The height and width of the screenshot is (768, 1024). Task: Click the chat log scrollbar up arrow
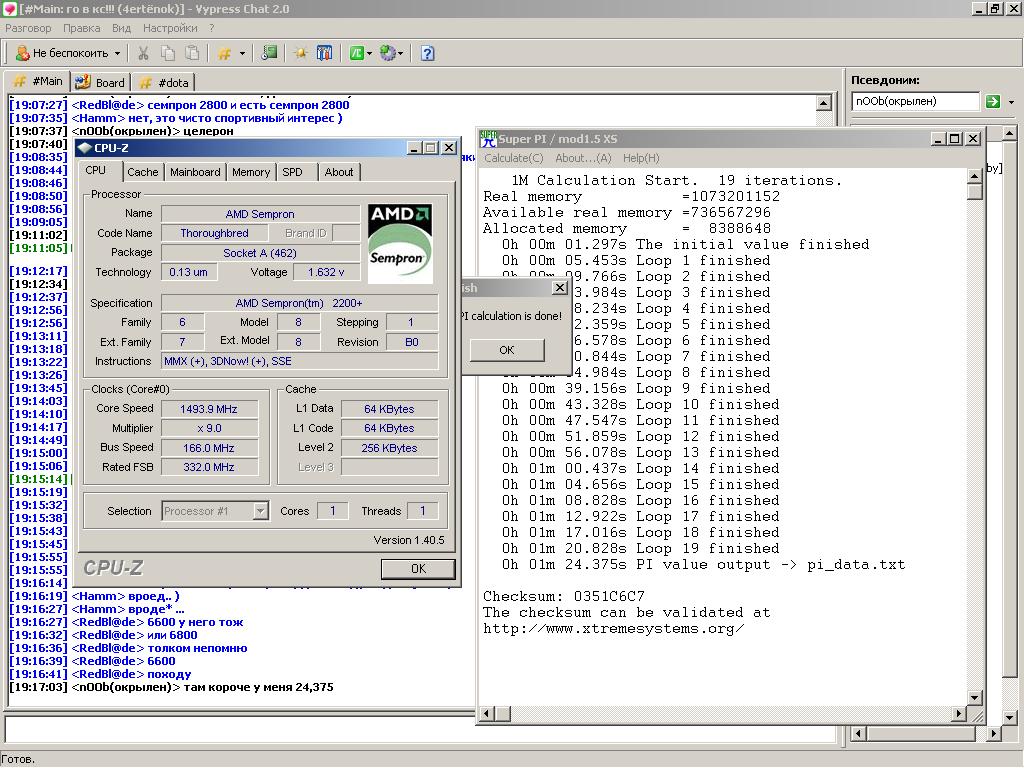coord(824,103)
